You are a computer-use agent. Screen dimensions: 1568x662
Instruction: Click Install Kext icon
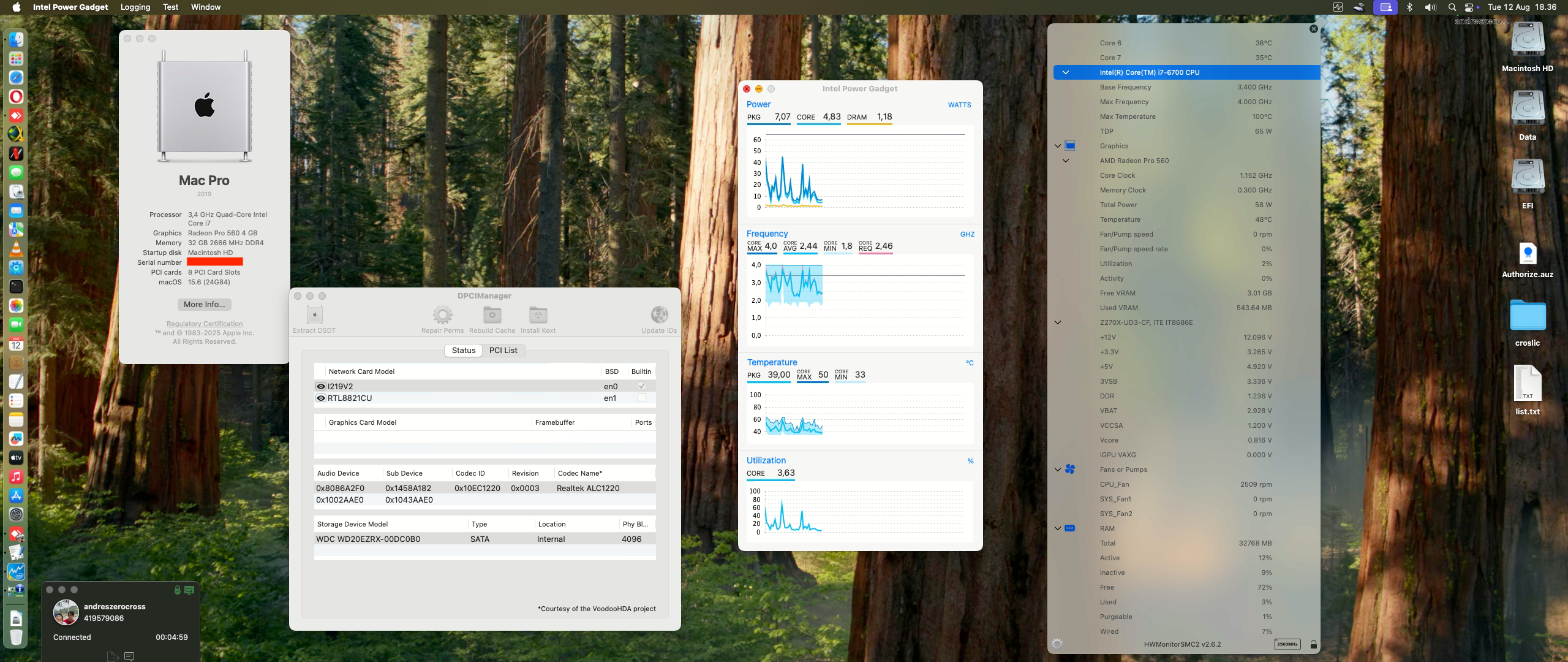tap(538, 315)
